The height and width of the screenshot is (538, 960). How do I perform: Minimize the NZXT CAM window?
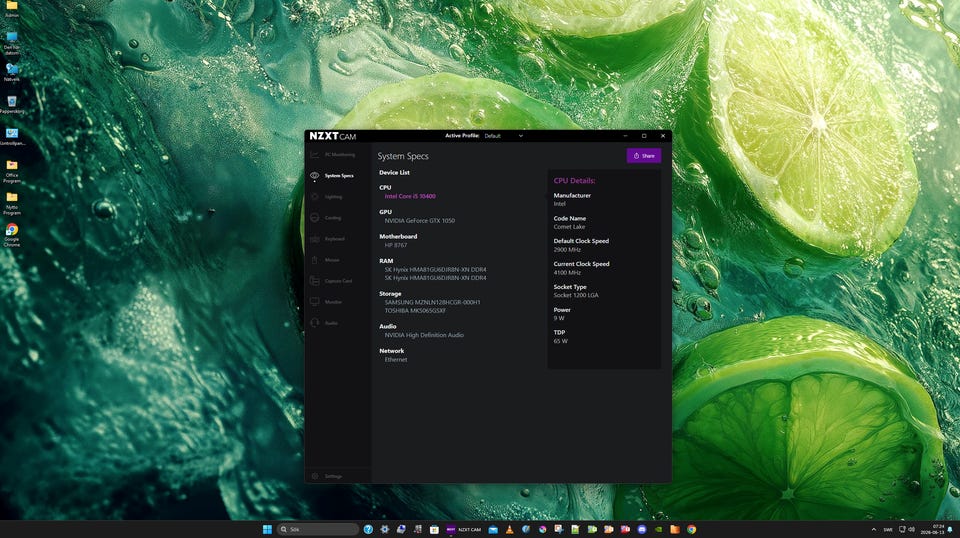[625, 136]
